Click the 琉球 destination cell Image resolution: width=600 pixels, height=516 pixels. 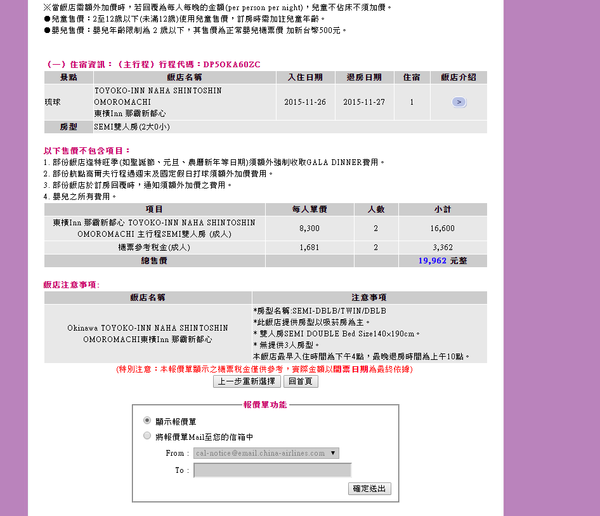point(67,102)
